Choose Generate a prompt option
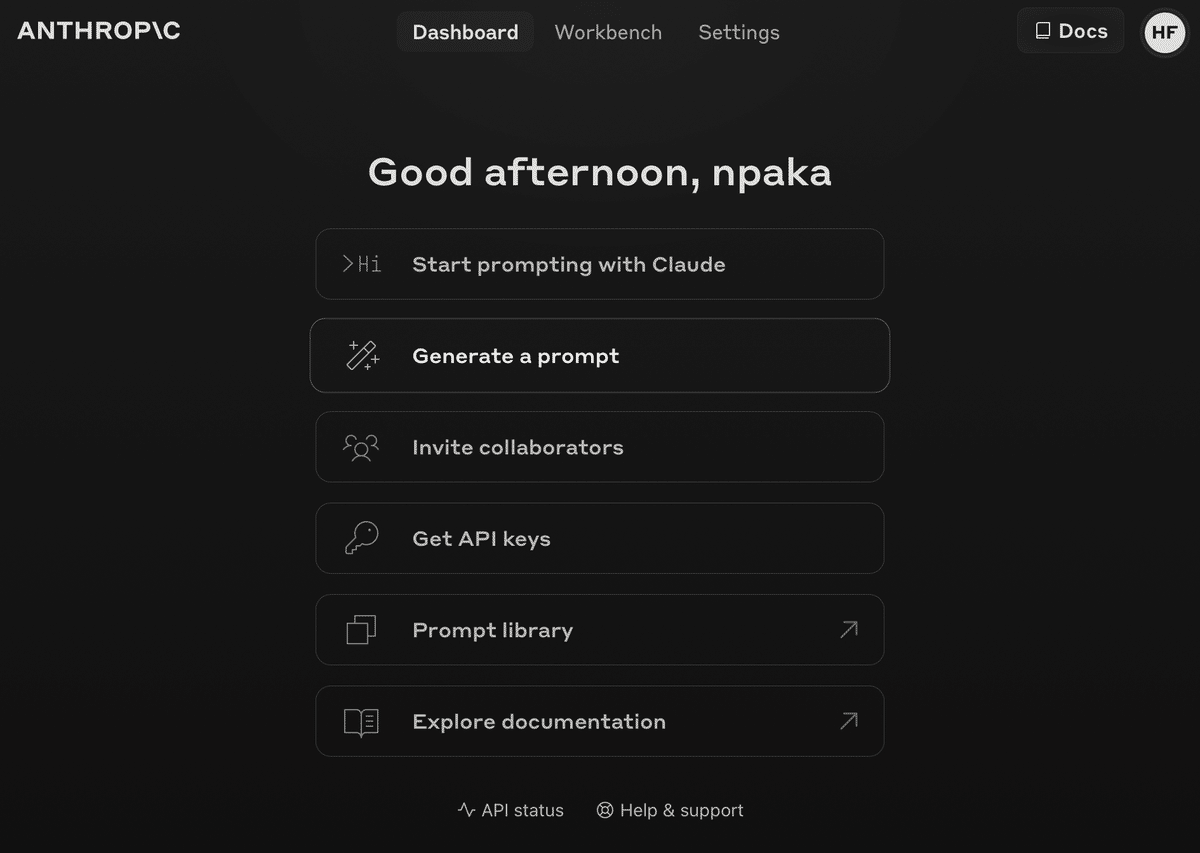Screen dimensions: 1200x853 click(x=600, y=356)
